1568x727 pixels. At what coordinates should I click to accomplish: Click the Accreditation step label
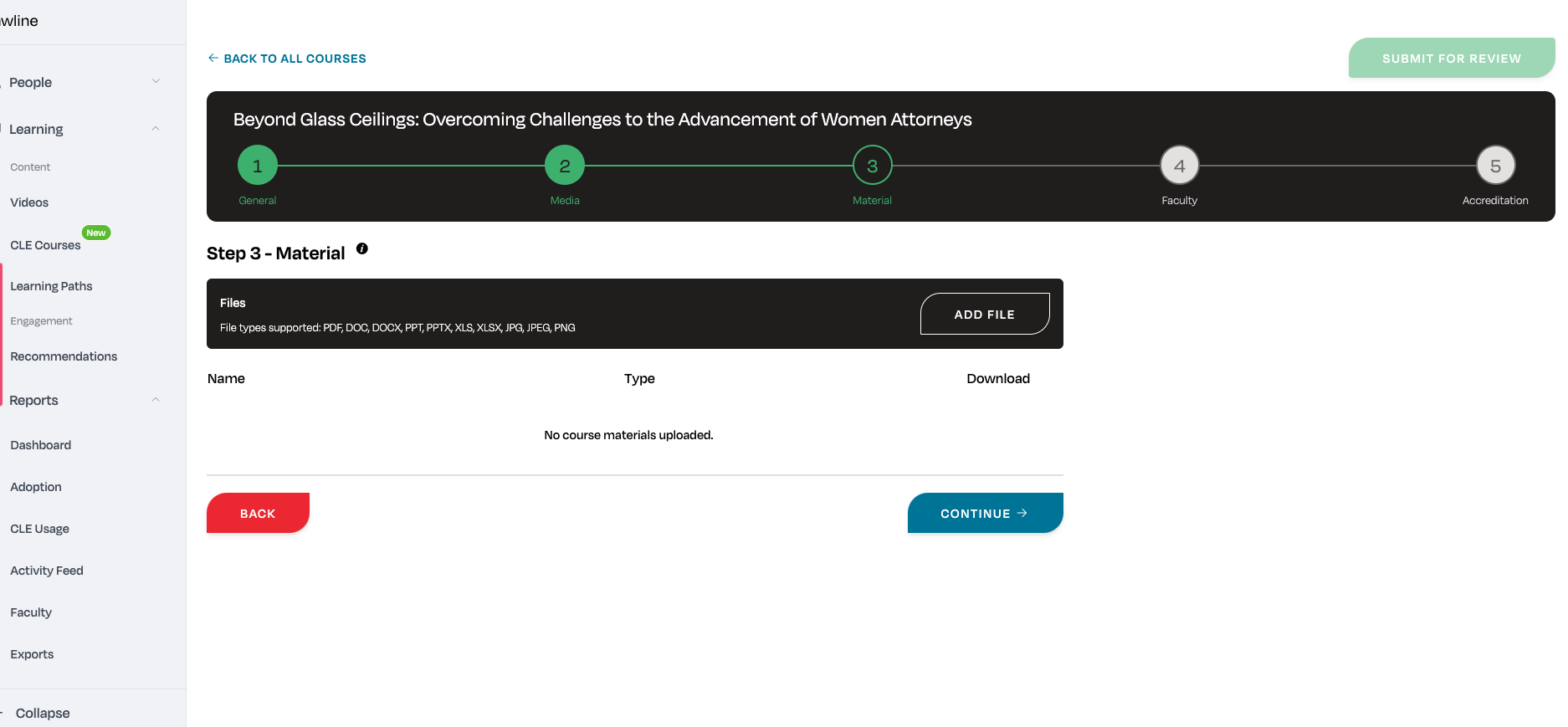1495,200
